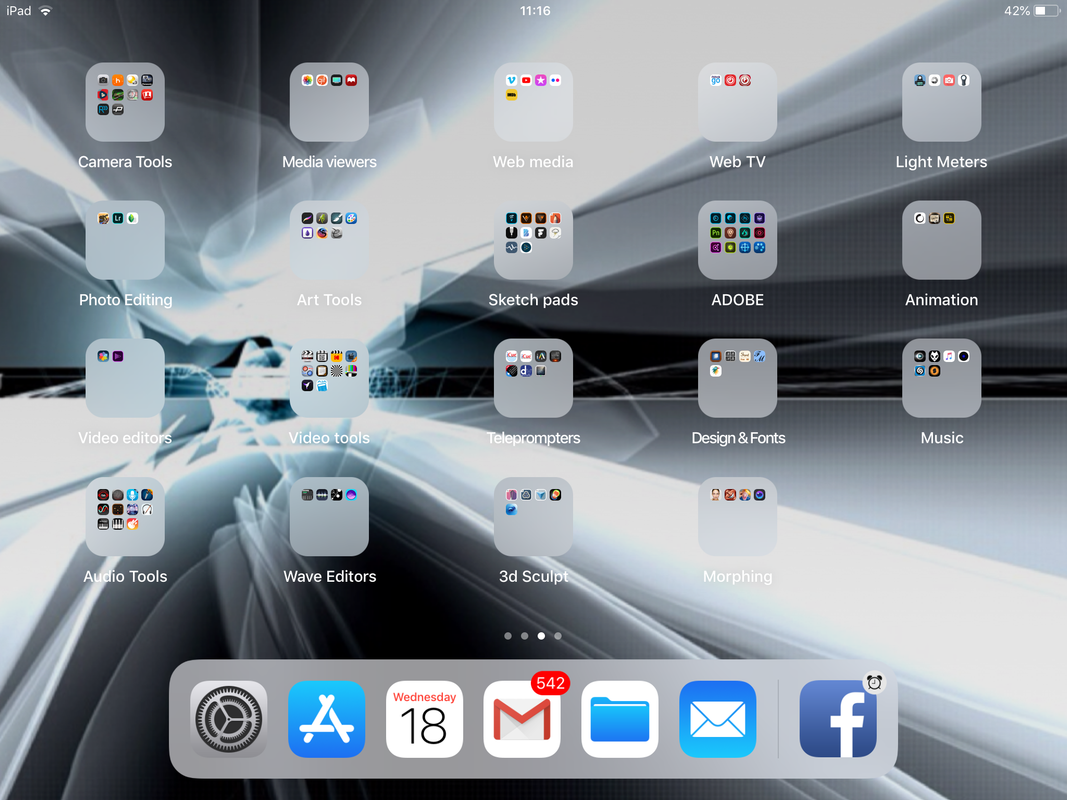This screenshot has height=800, width=1067.
Task: Open the Teleprompters folder
Action: 534,378
